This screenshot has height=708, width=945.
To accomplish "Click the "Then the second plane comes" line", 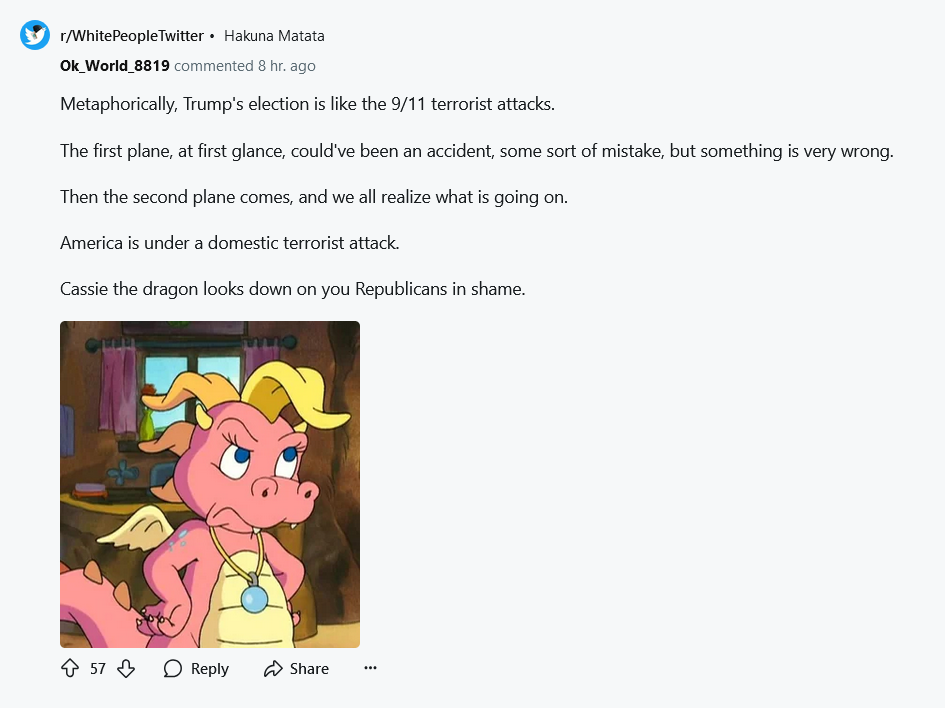I will (313, 197).
